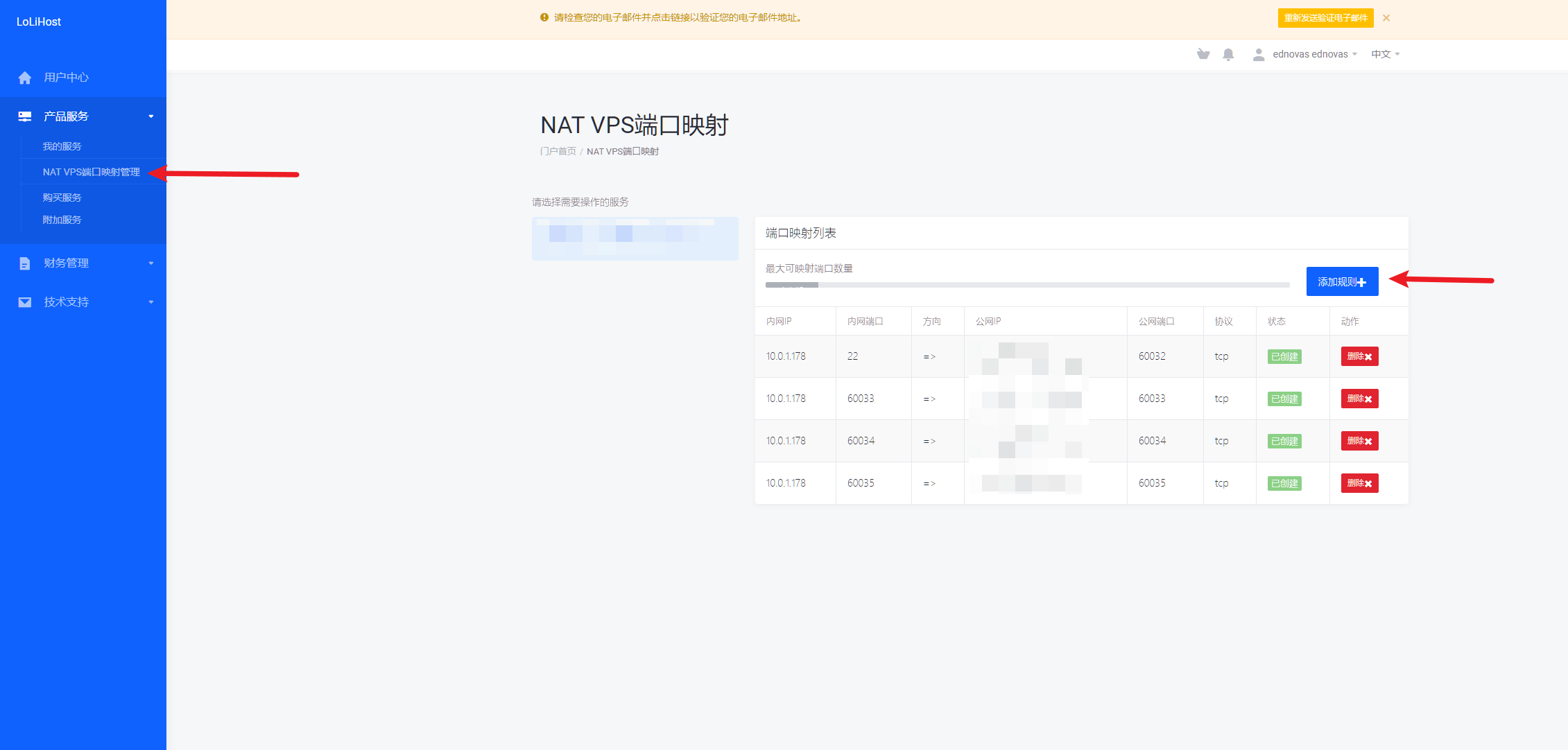
Task: Click the home icon for 用户中心
Action: point(25,78)
